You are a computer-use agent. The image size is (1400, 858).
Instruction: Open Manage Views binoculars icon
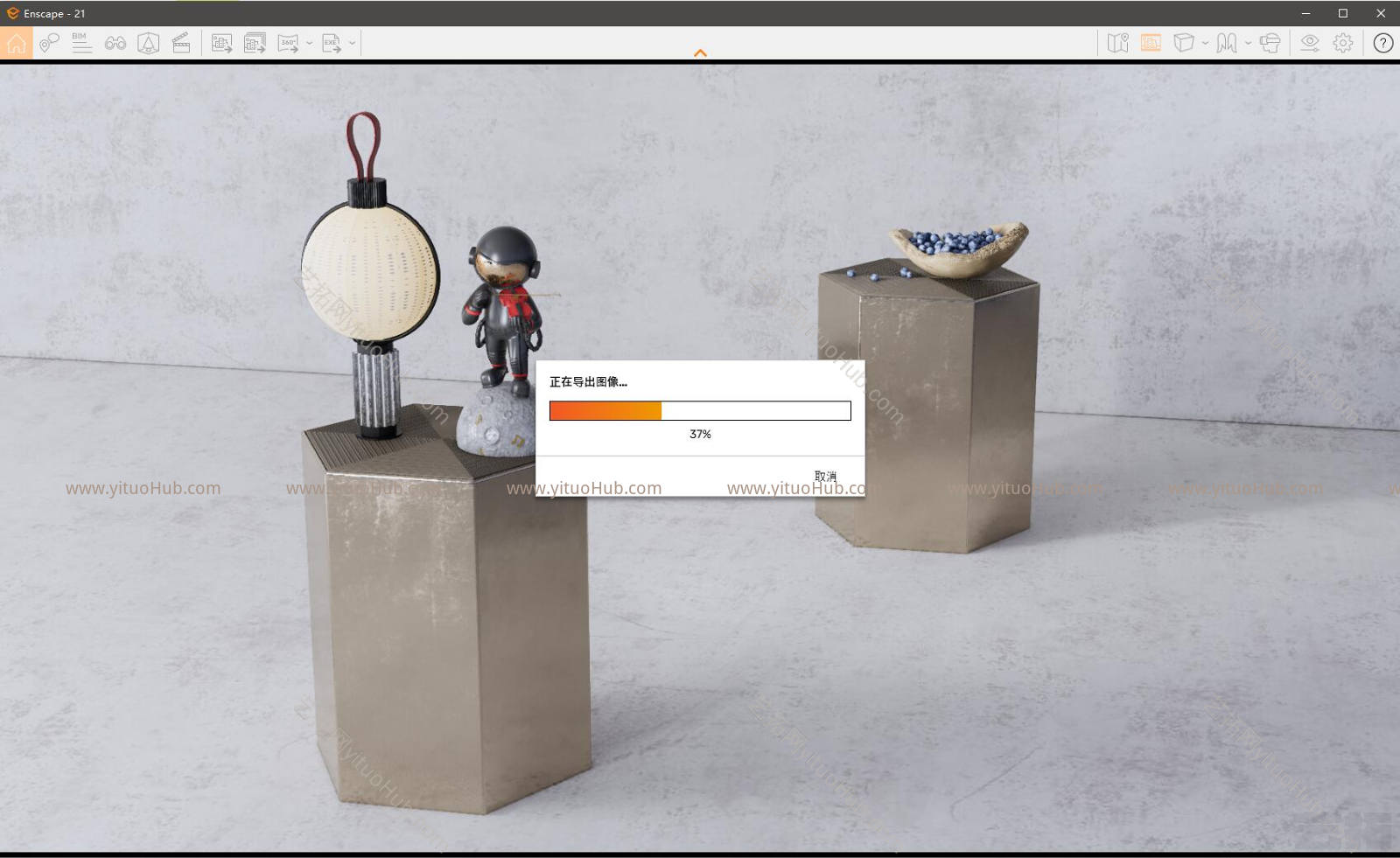(x=115, y=43)
